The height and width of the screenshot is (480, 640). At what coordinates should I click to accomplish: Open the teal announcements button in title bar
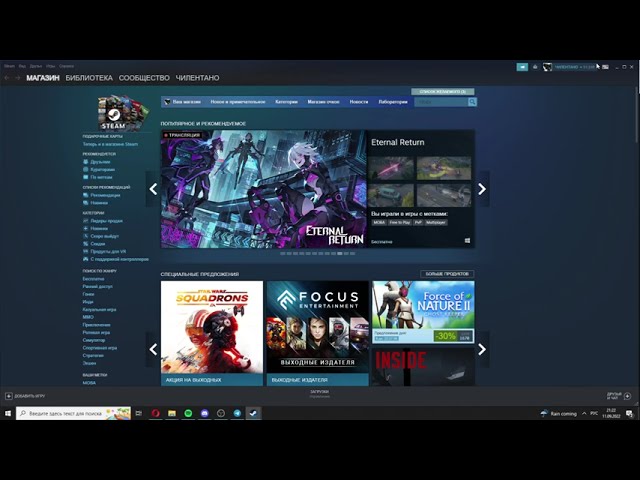[x=522, y=67]
